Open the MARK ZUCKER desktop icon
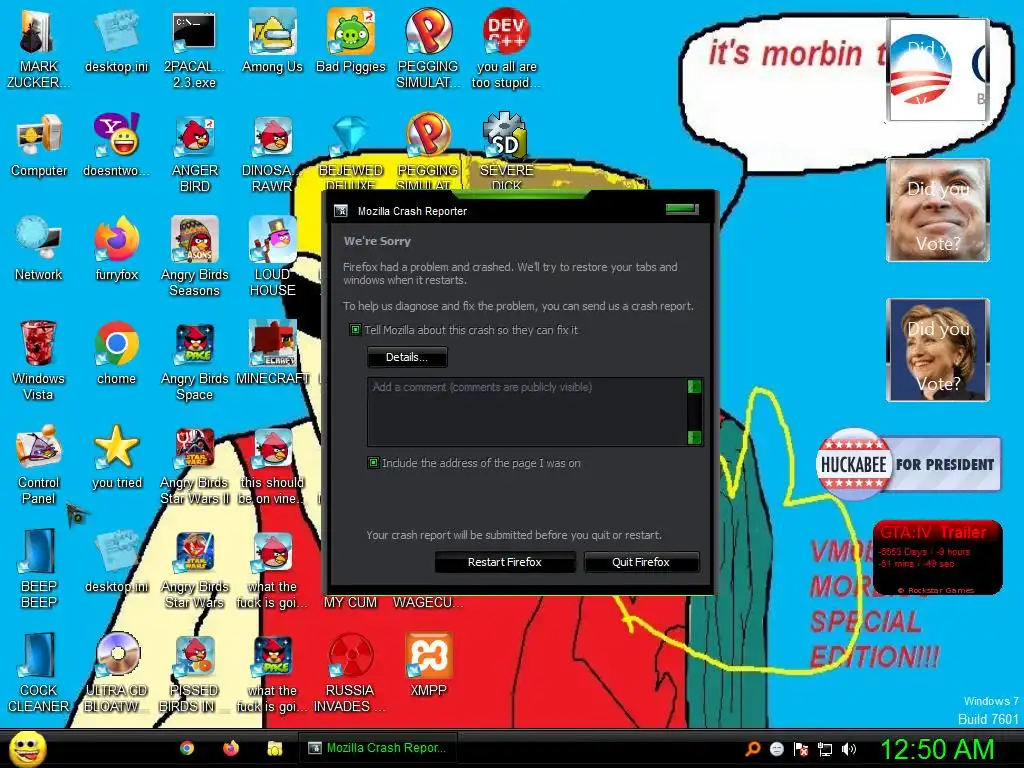The image size is (1024, 768). 37,47
